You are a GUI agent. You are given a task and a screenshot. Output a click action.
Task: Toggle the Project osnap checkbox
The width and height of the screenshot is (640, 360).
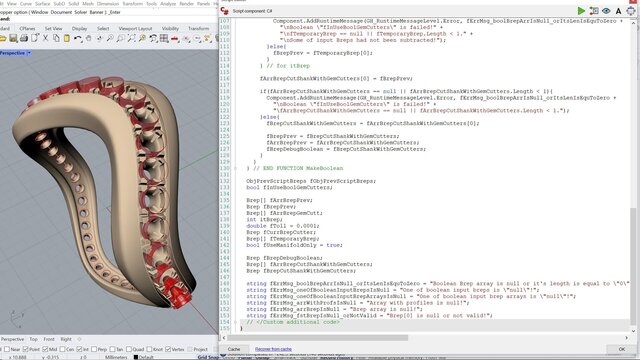[190, 349]
